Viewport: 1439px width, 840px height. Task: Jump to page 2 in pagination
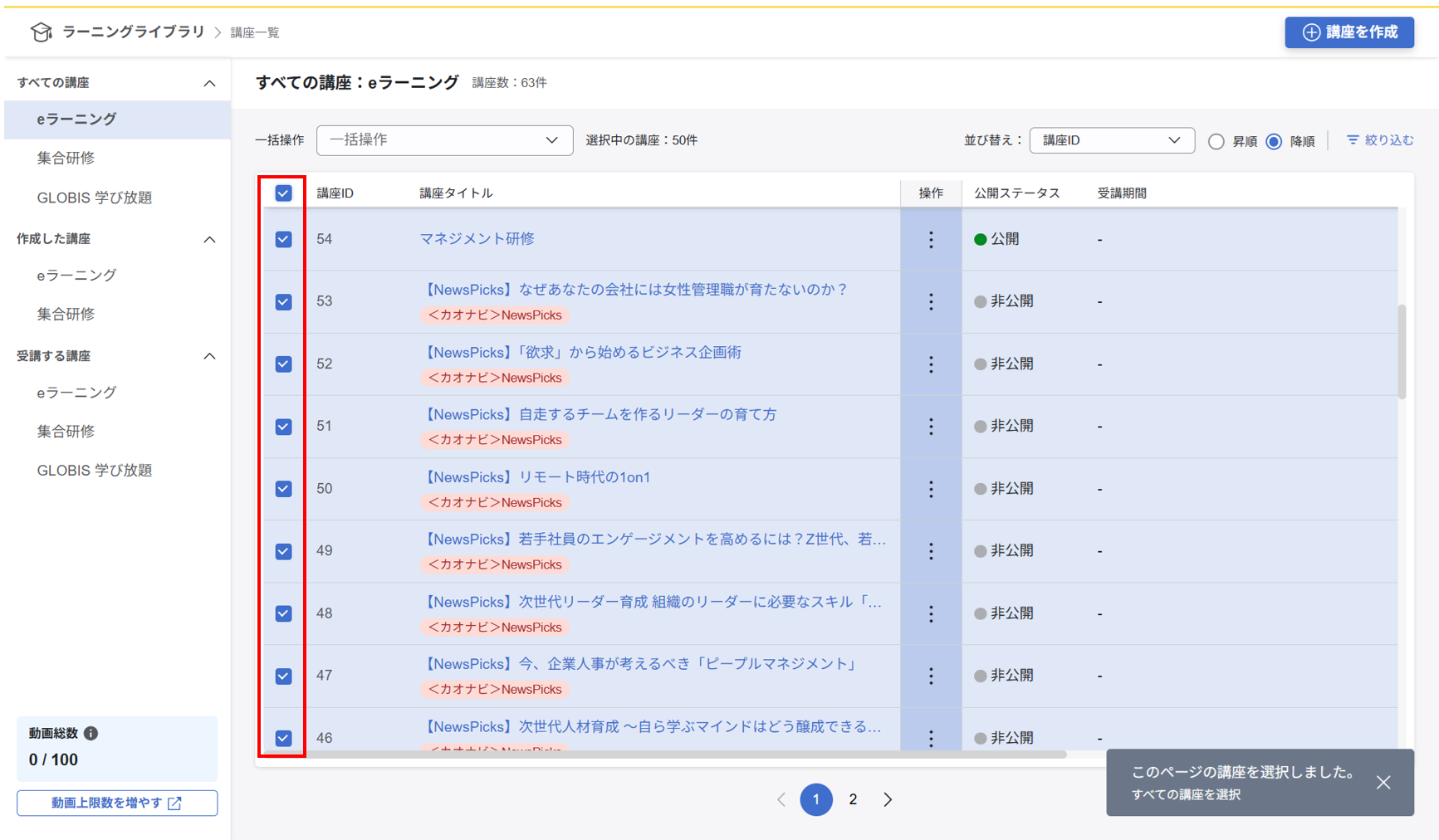[x=853, y=799]
